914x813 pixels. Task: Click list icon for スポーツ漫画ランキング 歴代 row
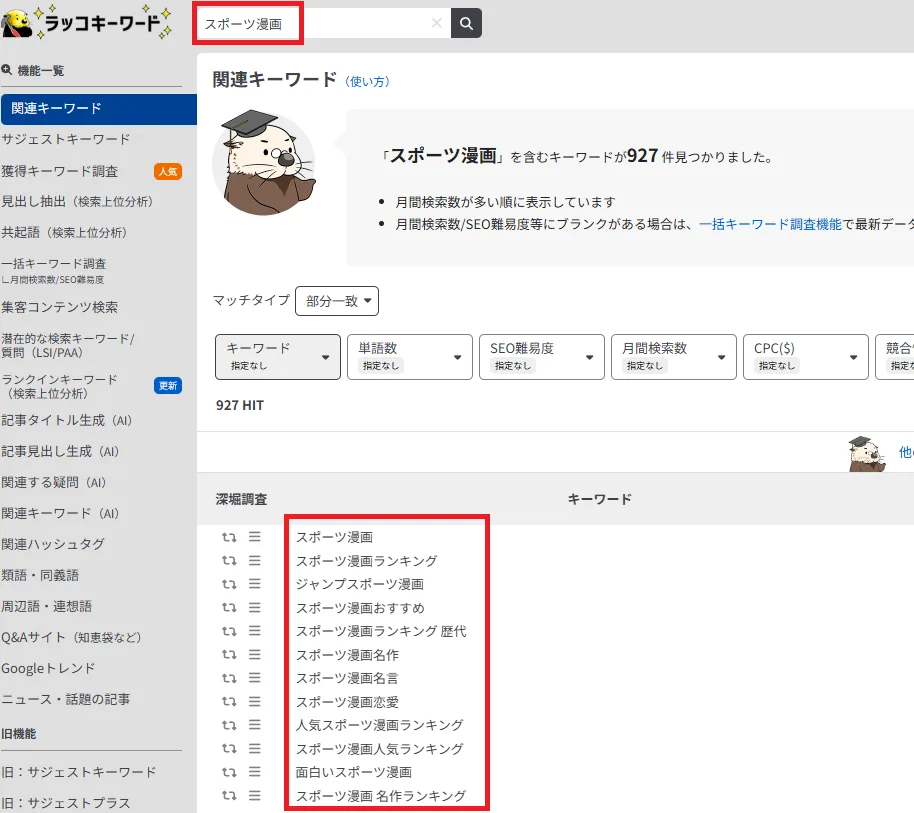[x=255, y=631]
